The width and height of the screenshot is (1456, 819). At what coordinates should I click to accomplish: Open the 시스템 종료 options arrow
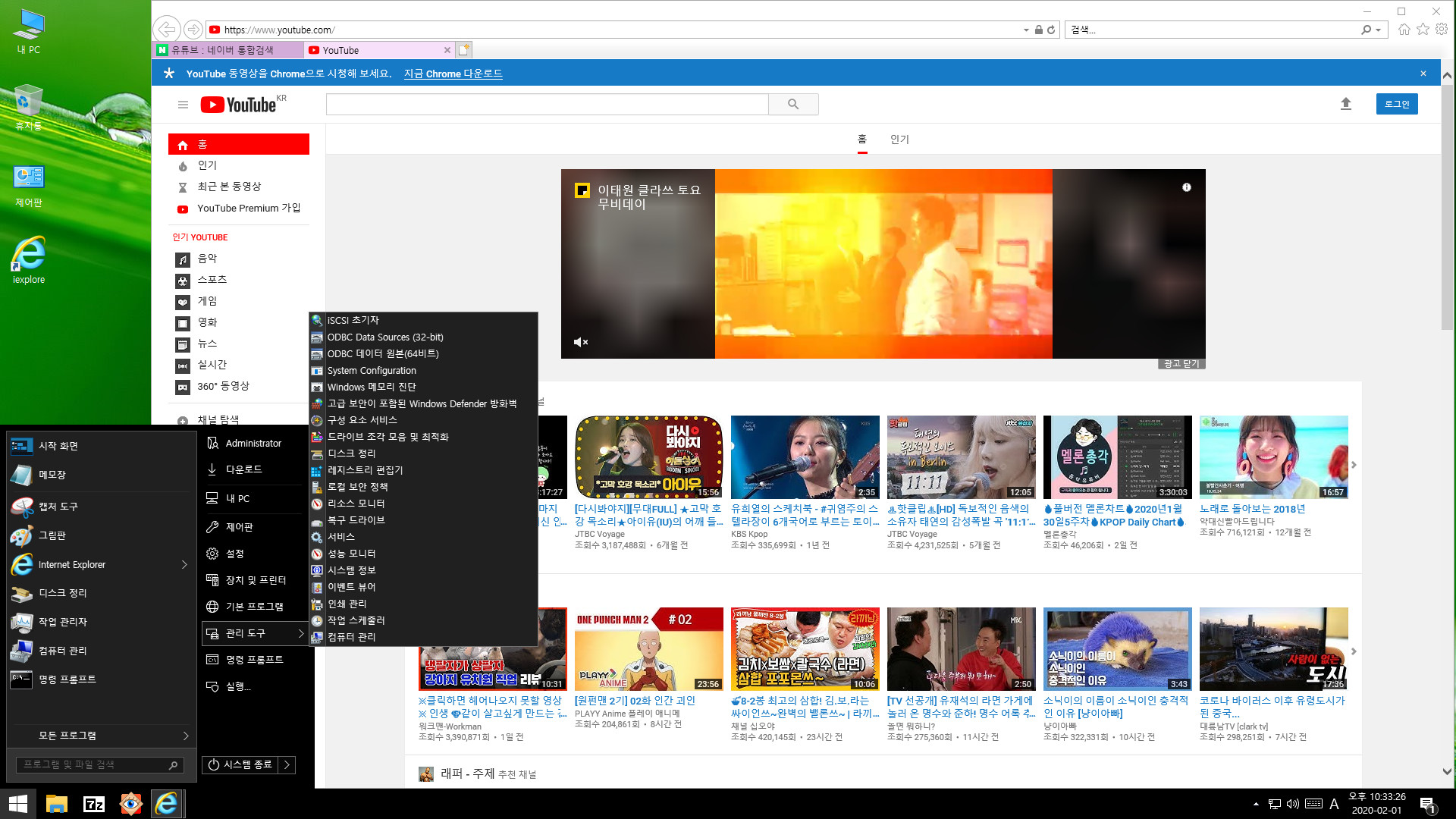[287, 764]
